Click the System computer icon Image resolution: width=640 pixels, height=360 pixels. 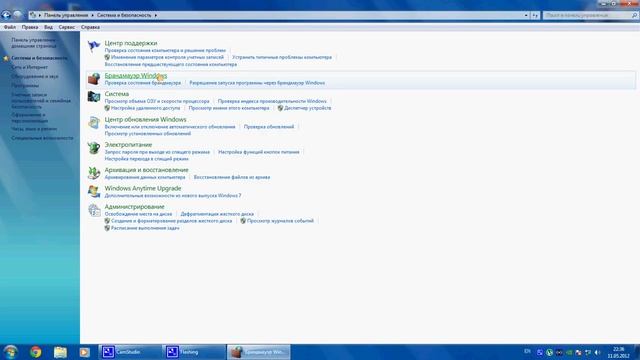point(93,97)
